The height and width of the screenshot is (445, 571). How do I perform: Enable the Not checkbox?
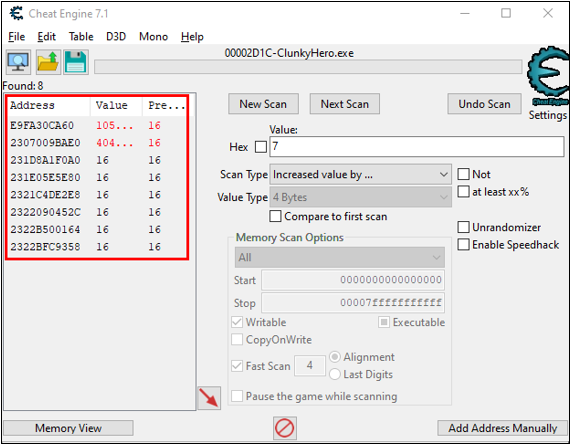point(463,174)
